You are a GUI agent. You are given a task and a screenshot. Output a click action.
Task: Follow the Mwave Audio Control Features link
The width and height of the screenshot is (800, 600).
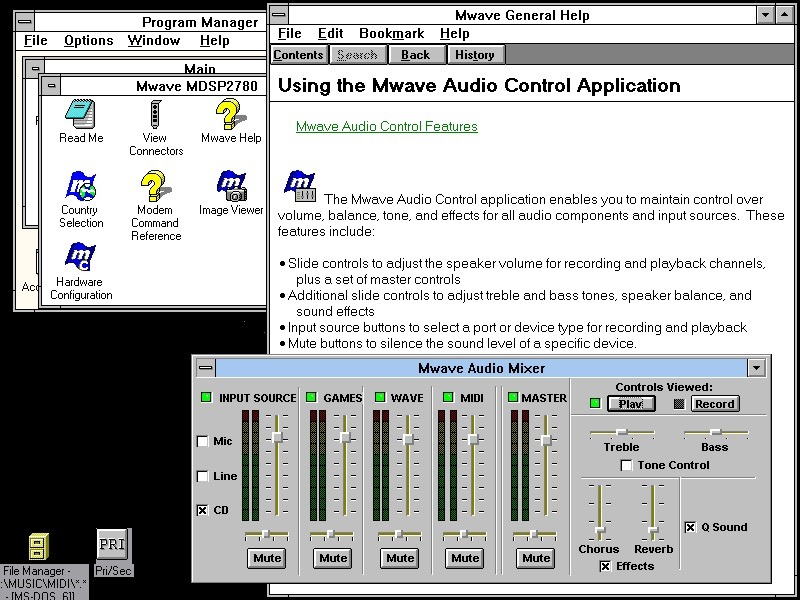pos(387,126)
